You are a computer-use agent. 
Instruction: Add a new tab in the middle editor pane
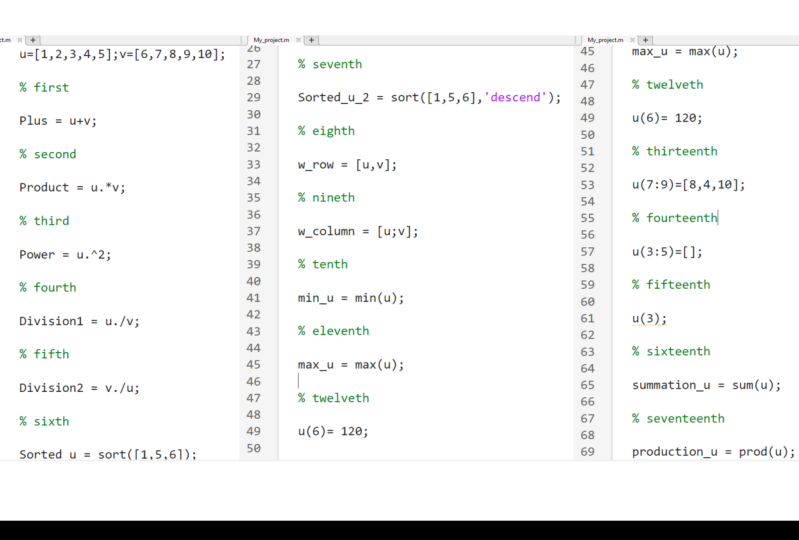pyautogui.click(x=312, y=40)
